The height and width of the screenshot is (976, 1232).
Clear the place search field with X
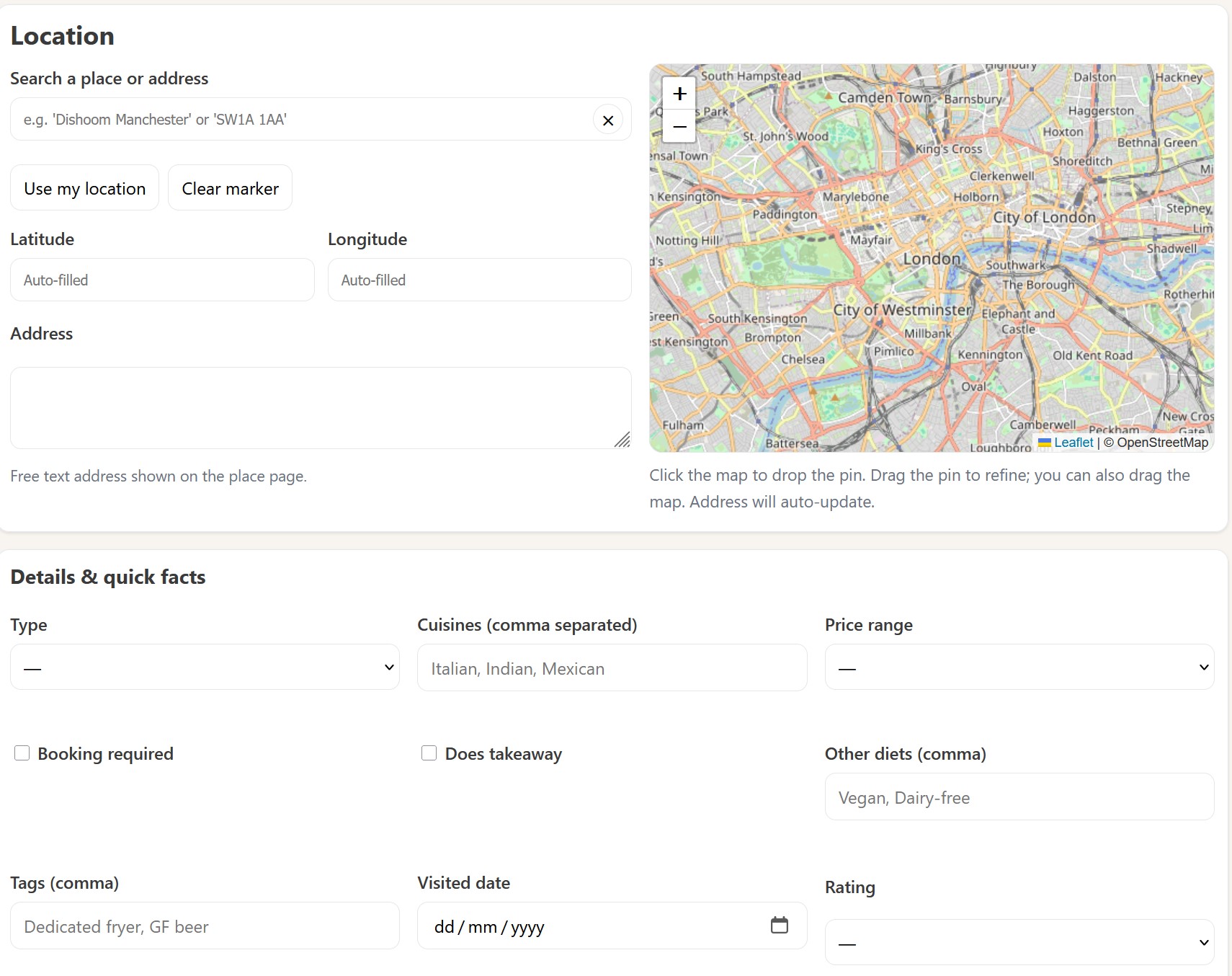pyautogui.click(x=607, y=120)
